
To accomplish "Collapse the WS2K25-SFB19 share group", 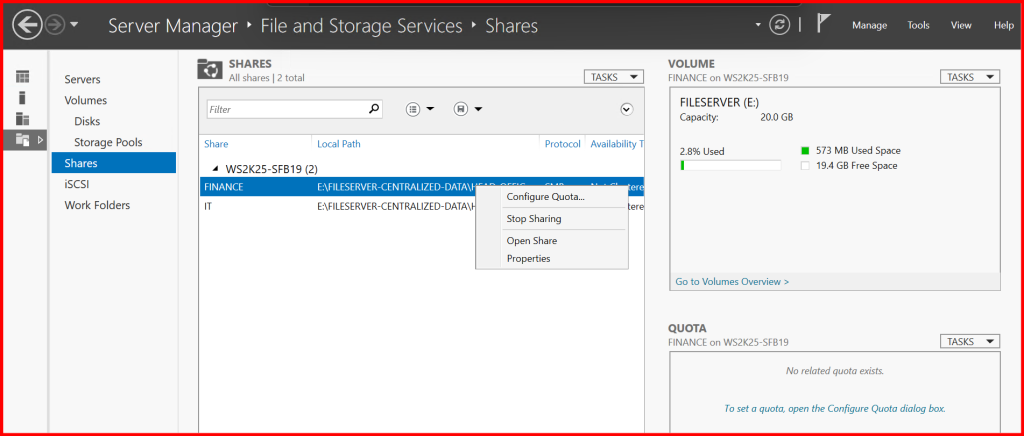I will (x=215, y=169).
